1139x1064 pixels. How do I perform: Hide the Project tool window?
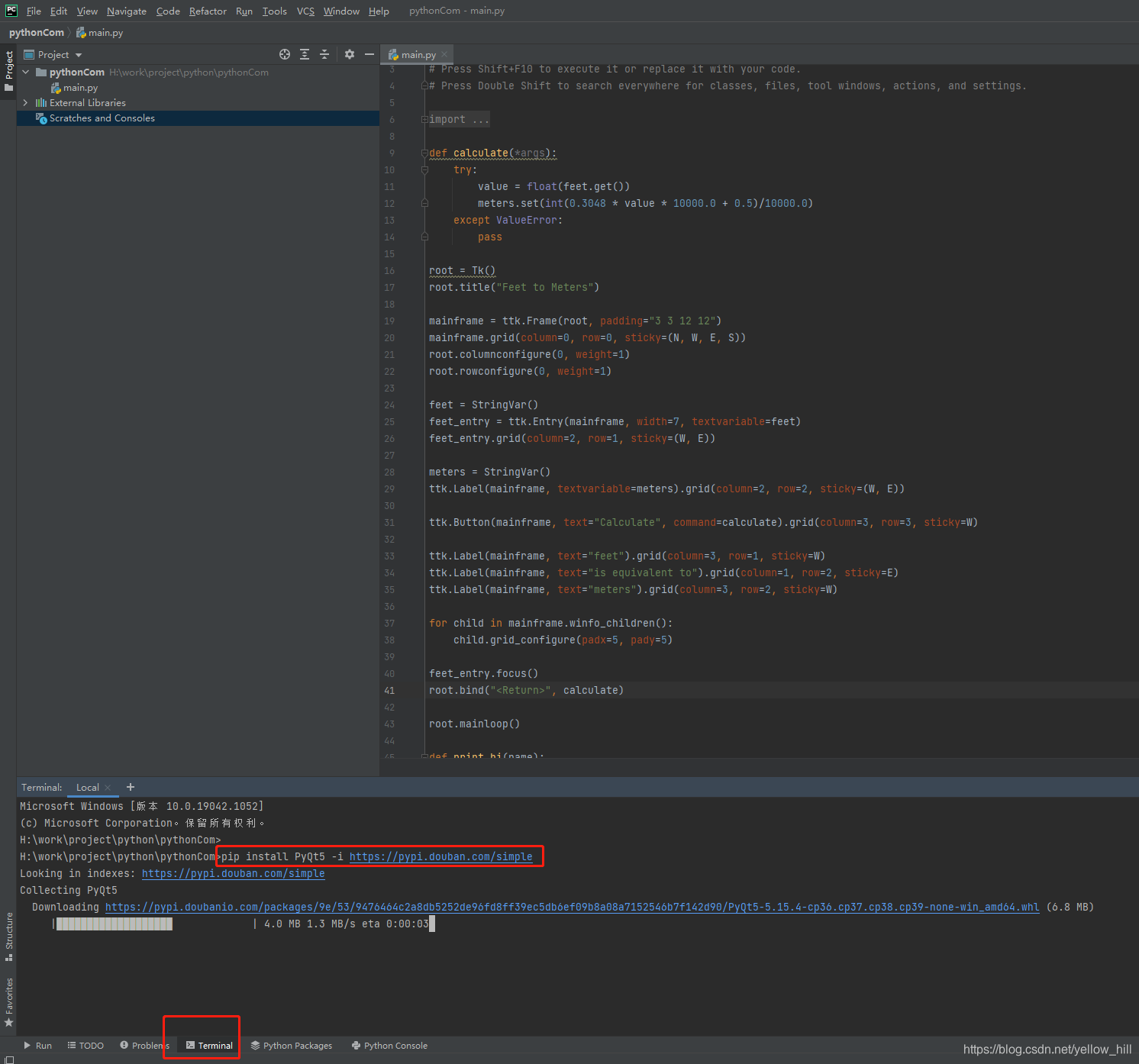click(x=369, y=54)
